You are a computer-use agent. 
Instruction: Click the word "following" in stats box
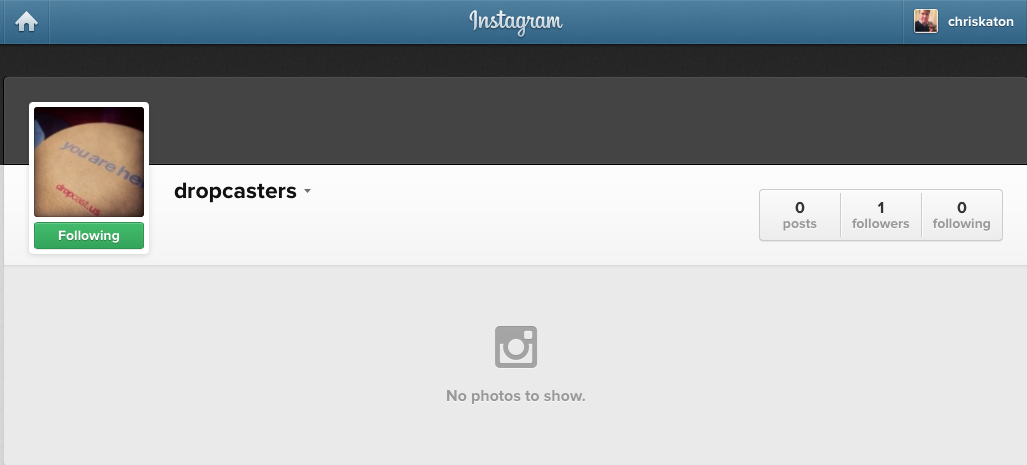pyautogui.click(x=962, y=224)
